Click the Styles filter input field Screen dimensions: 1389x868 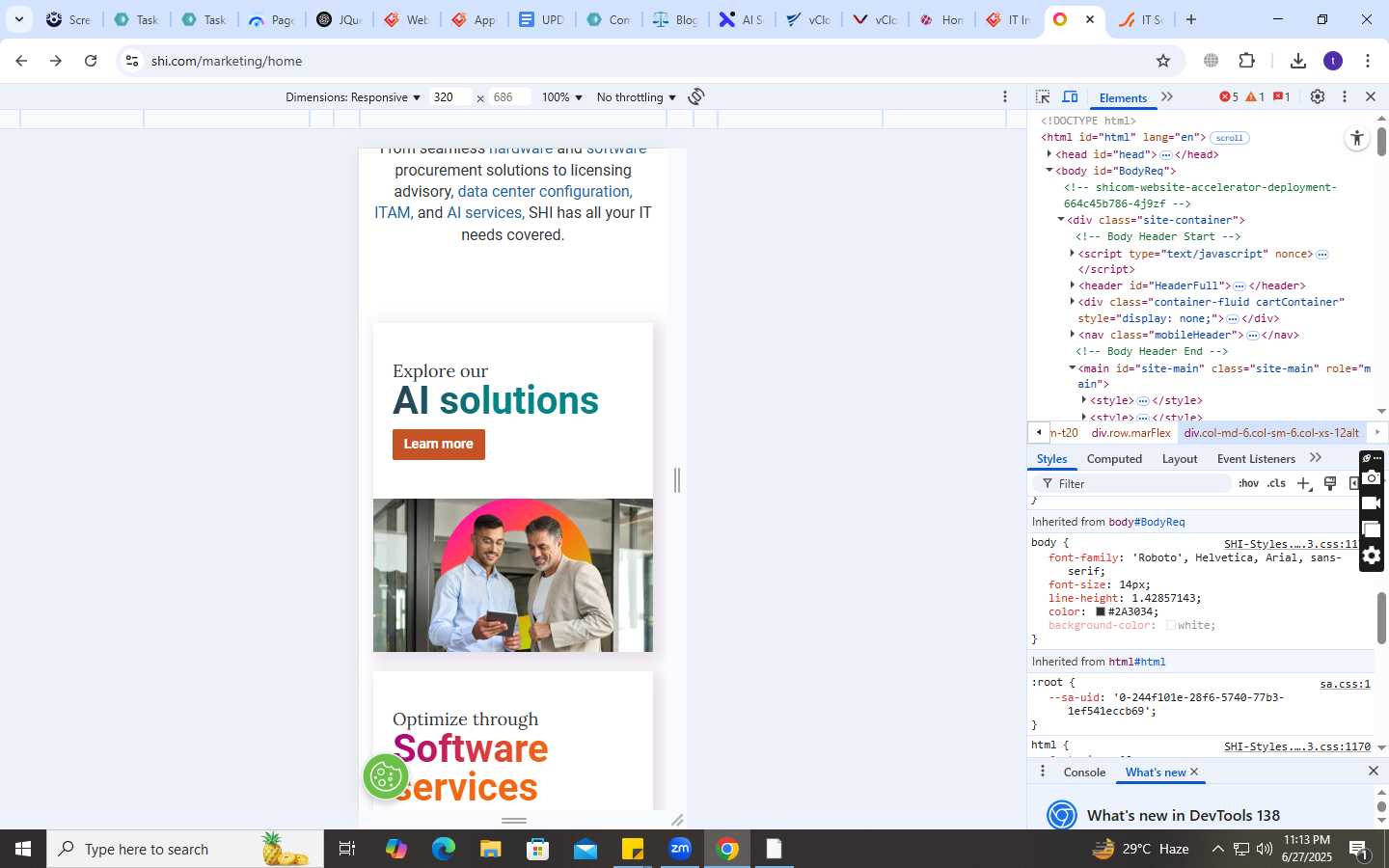click(1133, 483)
